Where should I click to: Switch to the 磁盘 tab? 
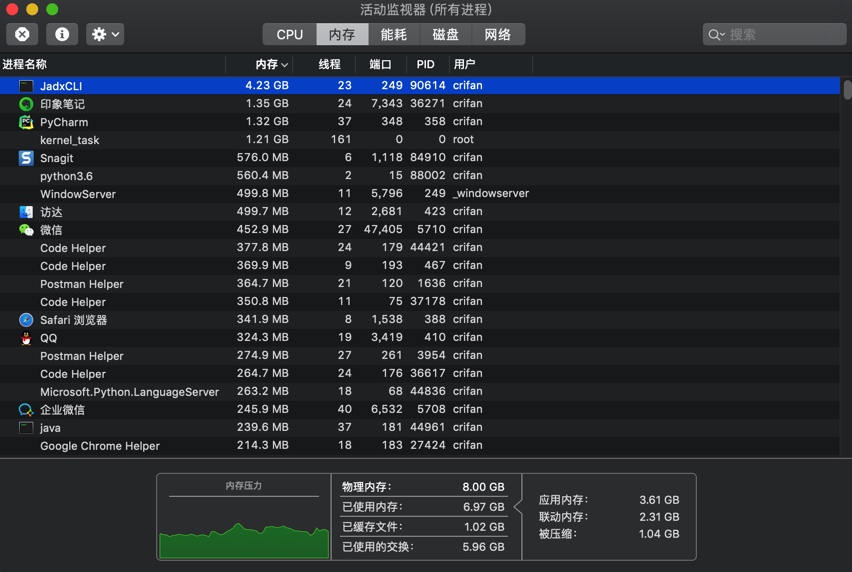446,34
